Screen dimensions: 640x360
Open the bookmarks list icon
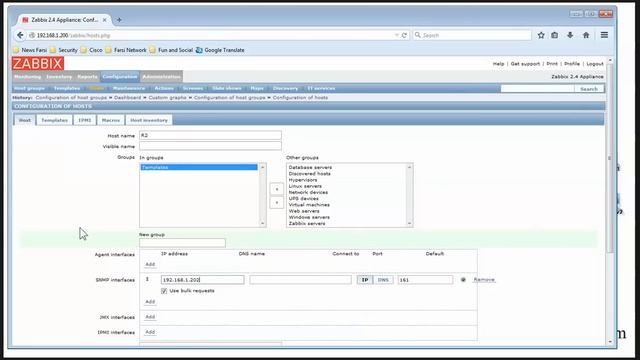click(x=555, y=36)
